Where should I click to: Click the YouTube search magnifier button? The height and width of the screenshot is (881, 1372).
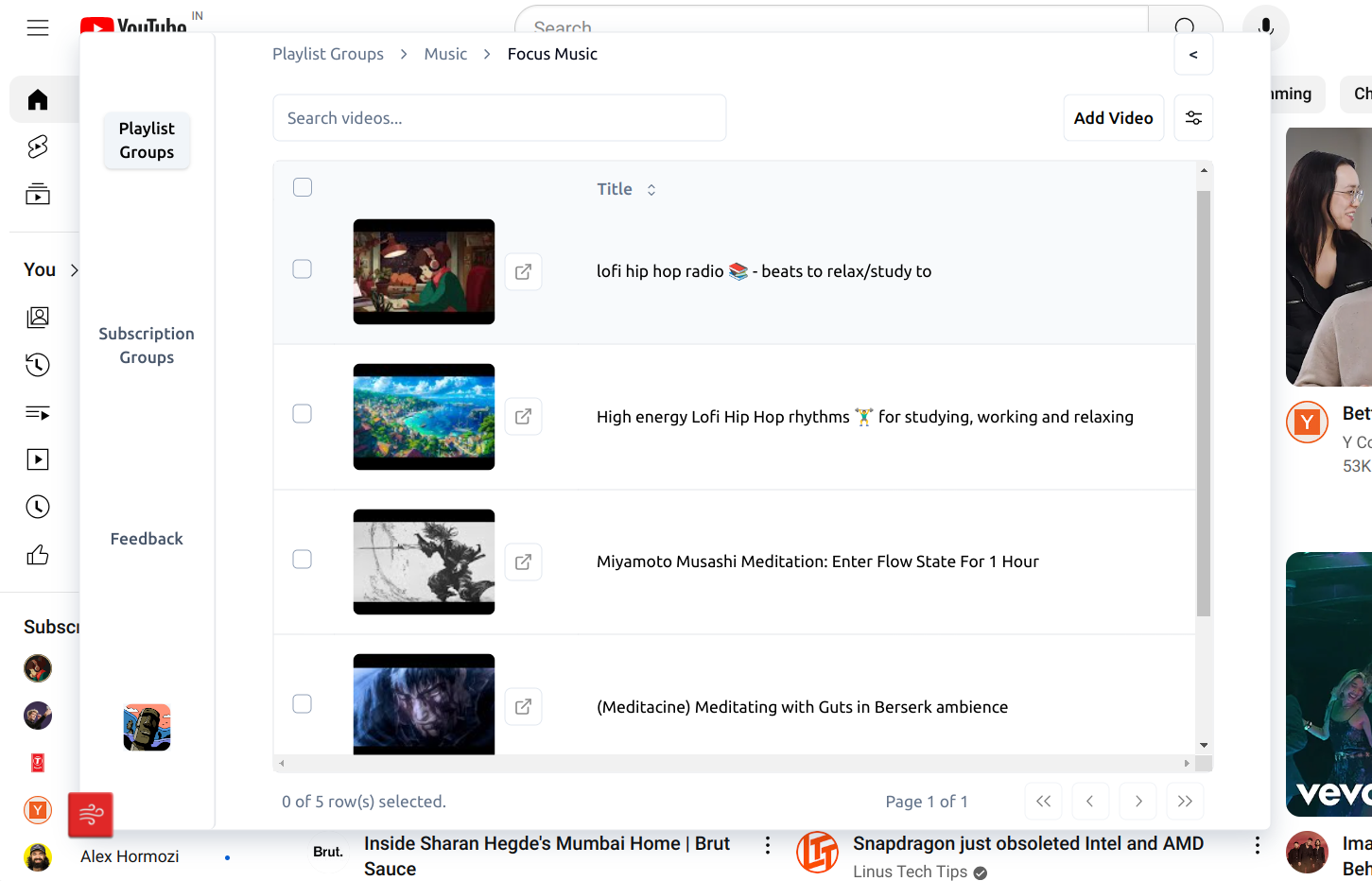tap(1185, 26)
